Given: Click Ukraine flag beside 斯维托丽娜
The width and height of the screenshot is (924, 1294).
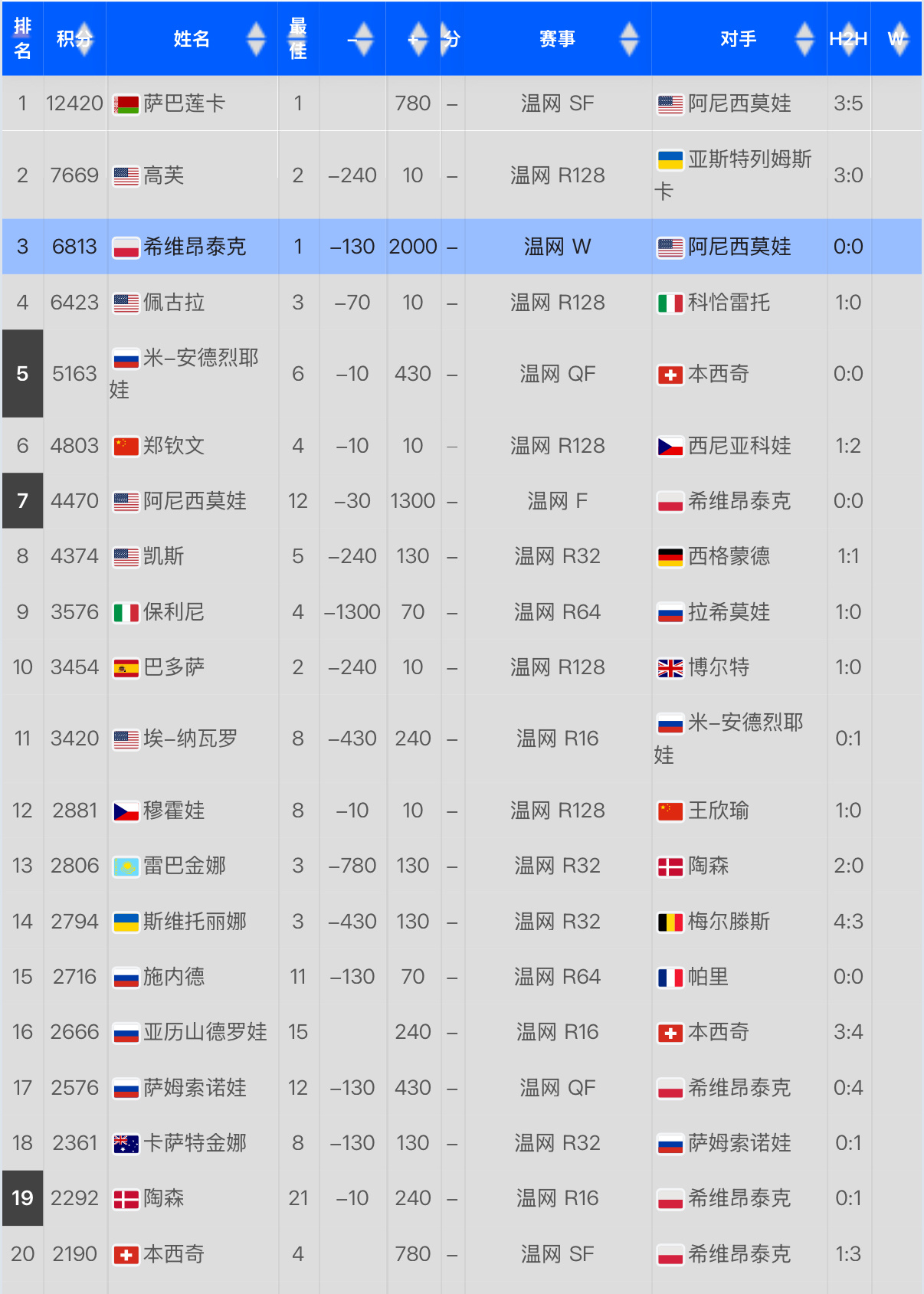Looking at the screenshot, I should click(x=126, y=922).
